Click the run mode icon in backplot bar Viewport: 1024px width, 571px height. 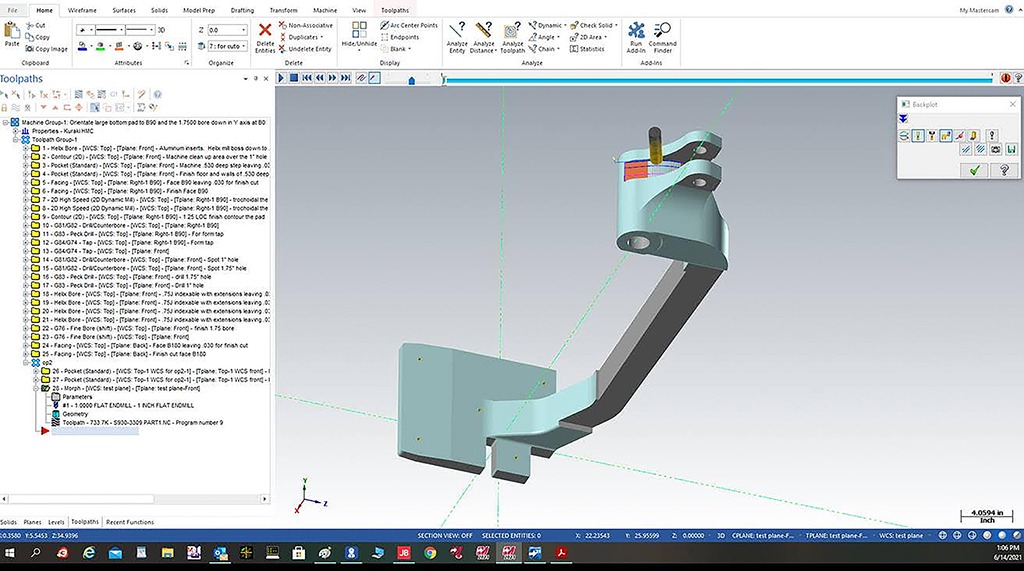[x=374, y=78]
